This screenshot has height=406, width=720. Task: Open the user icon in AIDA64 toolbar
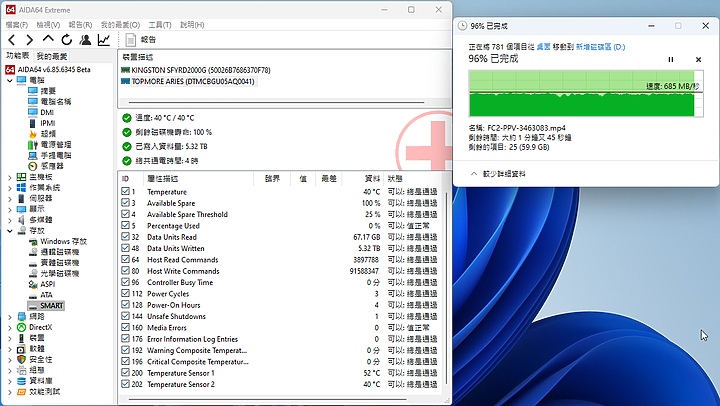85,40
